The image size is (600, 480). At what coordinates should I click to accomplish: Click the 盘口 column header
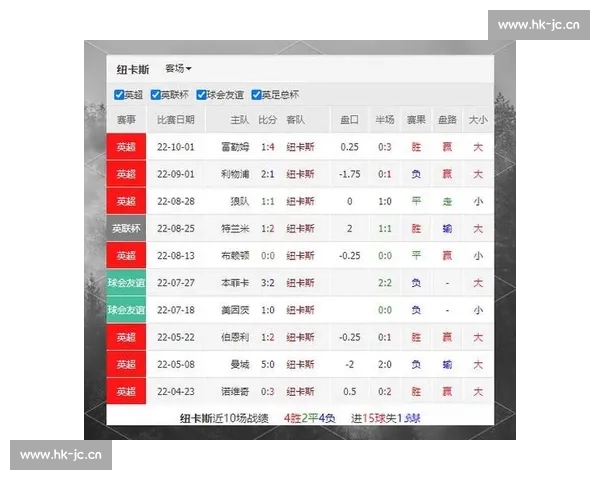(349, 120)
